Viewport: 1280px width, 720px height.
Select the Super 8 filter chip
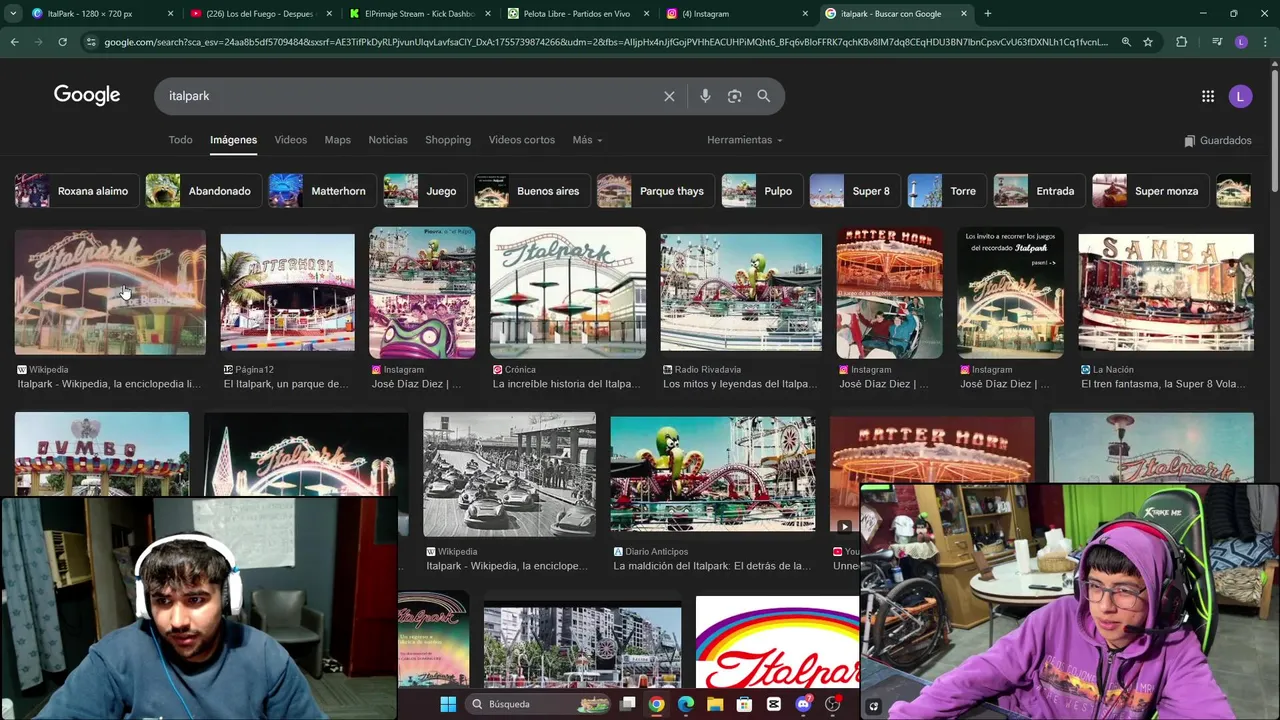click(x=855, y=191)
